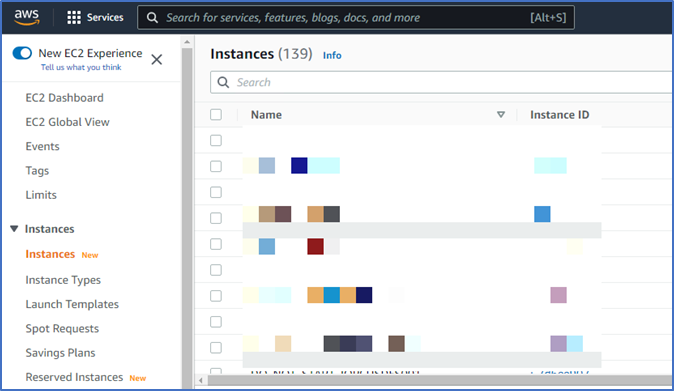Tick the first instance row checkbox
This screenshot has height=391, width=674.
click(x=216, y=141)
